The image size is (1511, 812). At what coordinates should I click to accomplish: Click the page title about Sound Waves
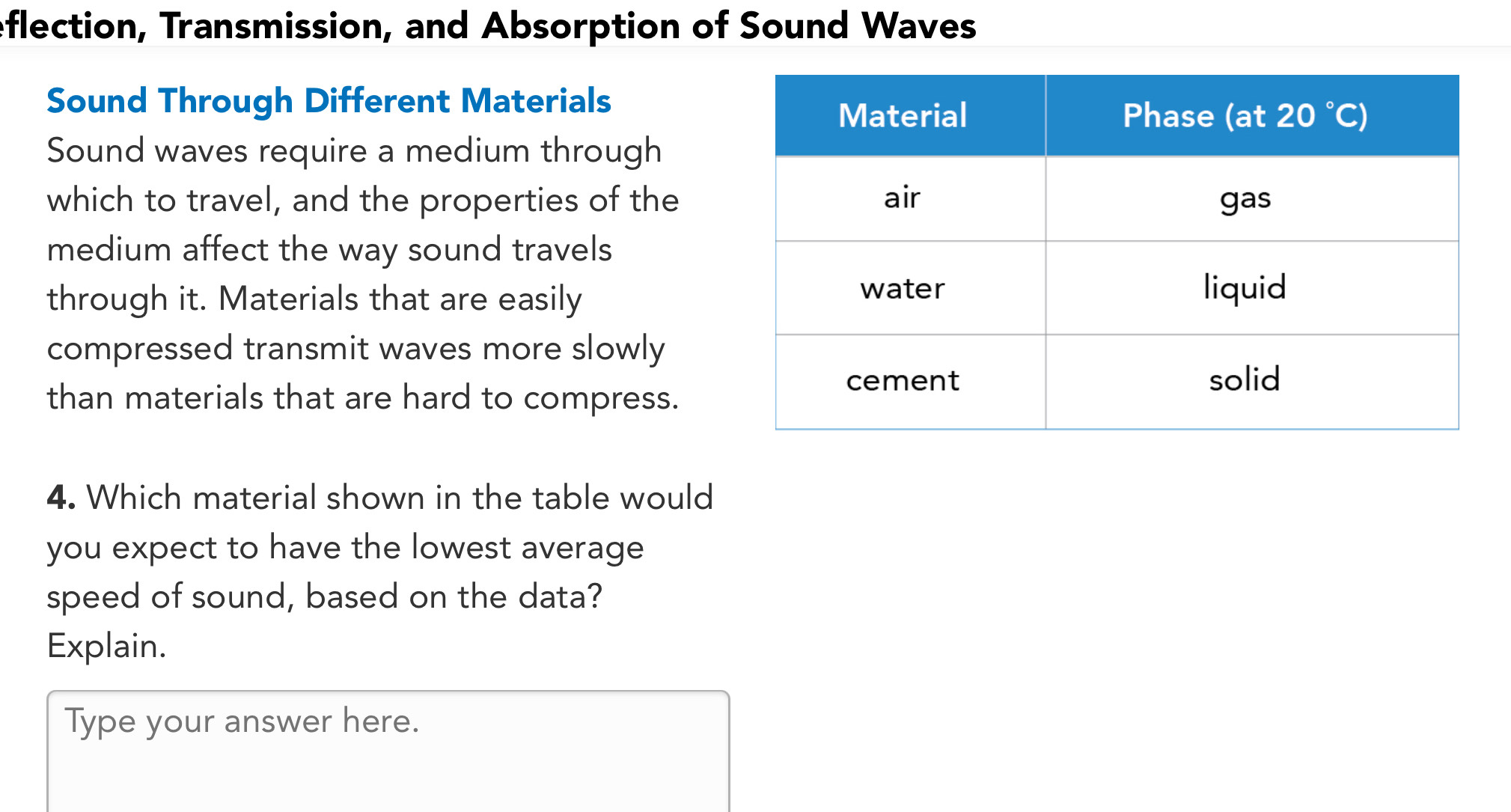pos(488,25)
